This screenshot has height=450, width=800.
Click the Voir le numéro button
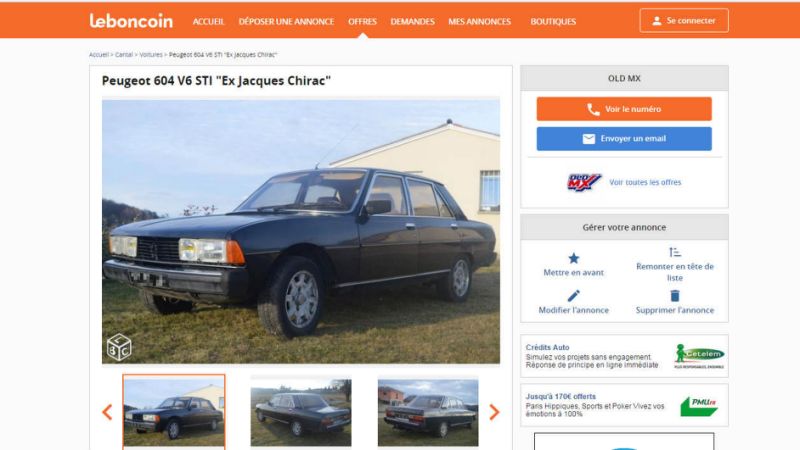point(624,109)
